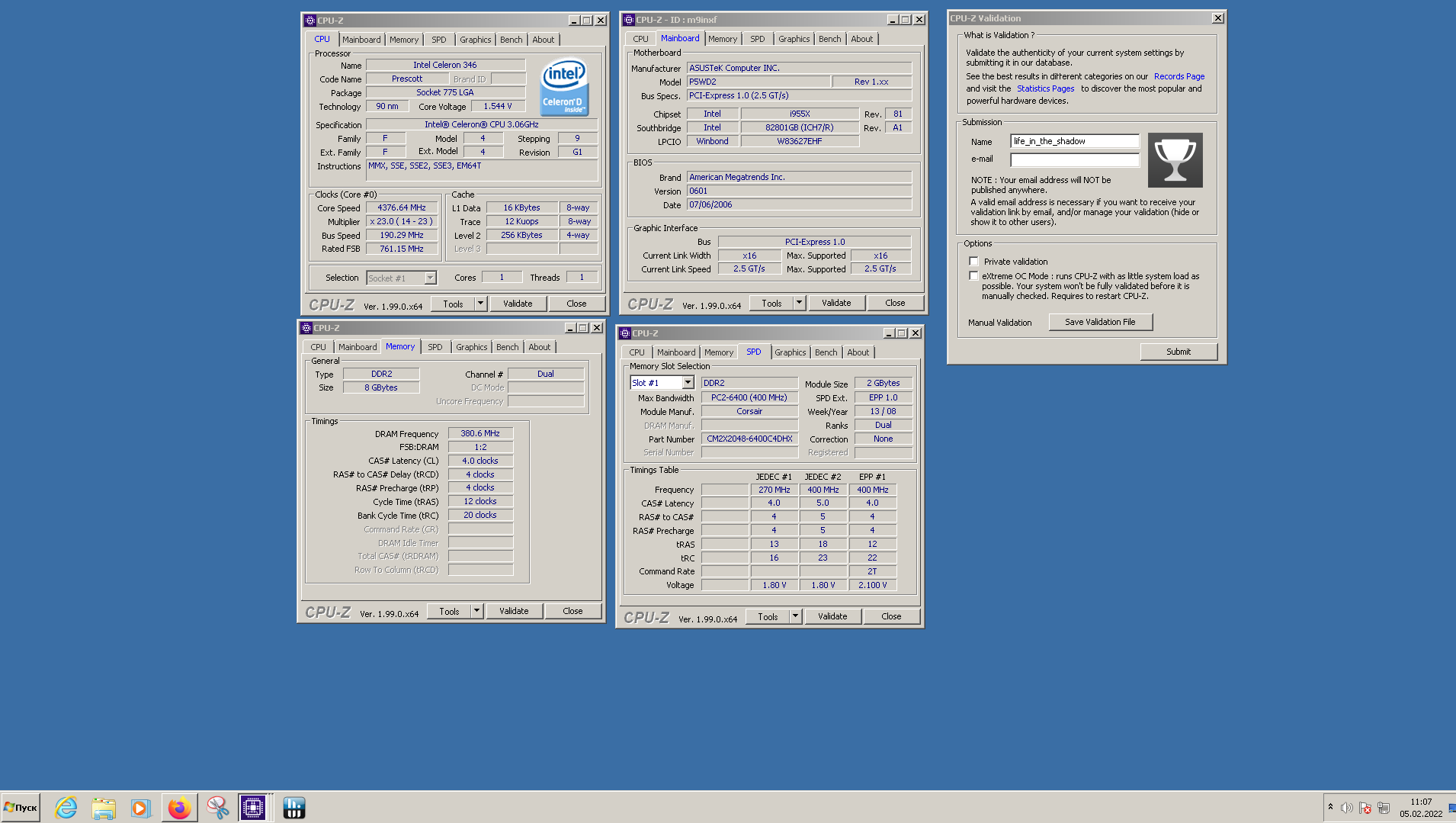Click Save Validation File button
The width and height of the screenshot is (1456, 823).
click(x=1101, y=322)
